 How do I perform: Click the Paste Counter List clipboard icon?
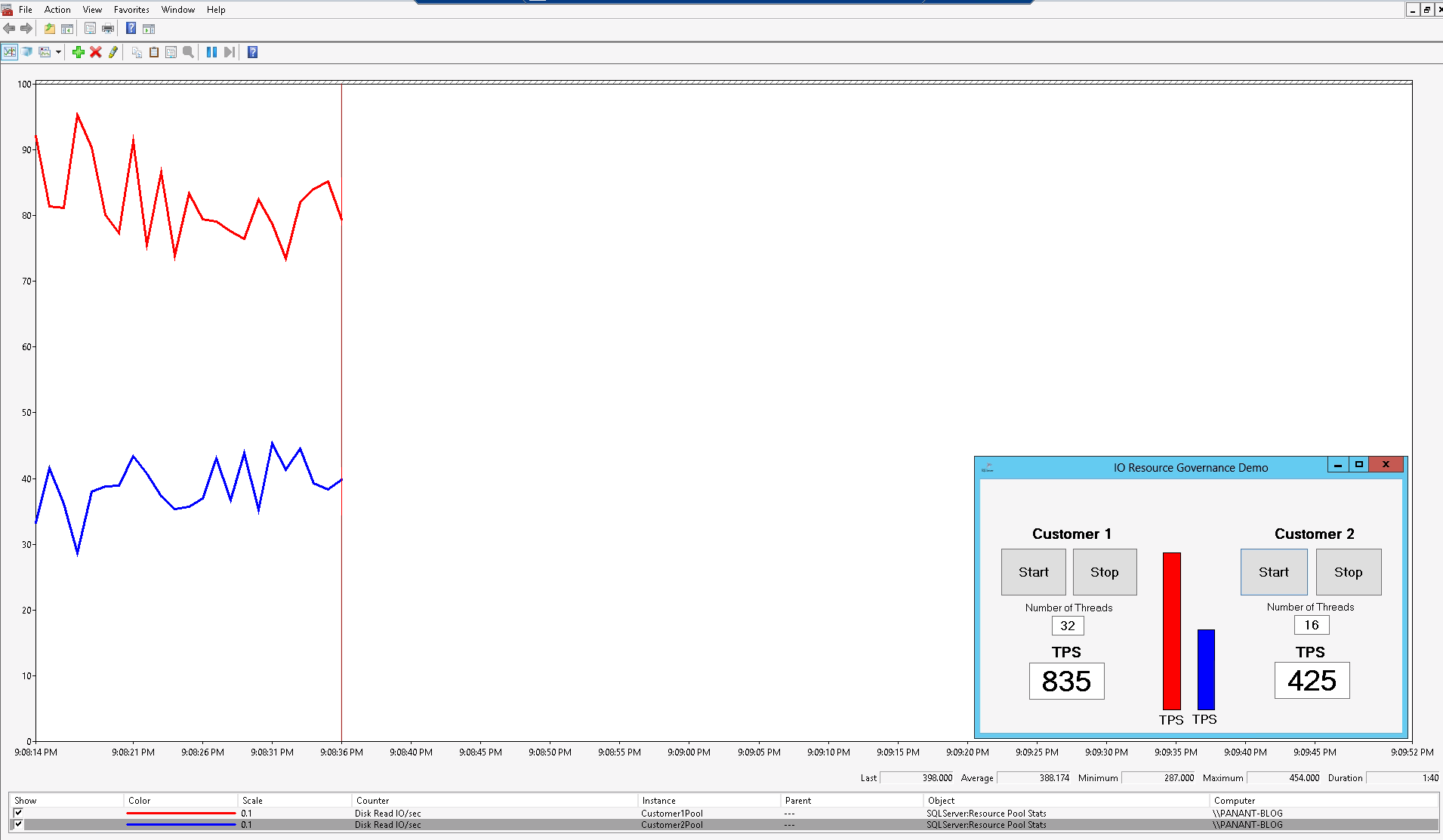[154, 52]
